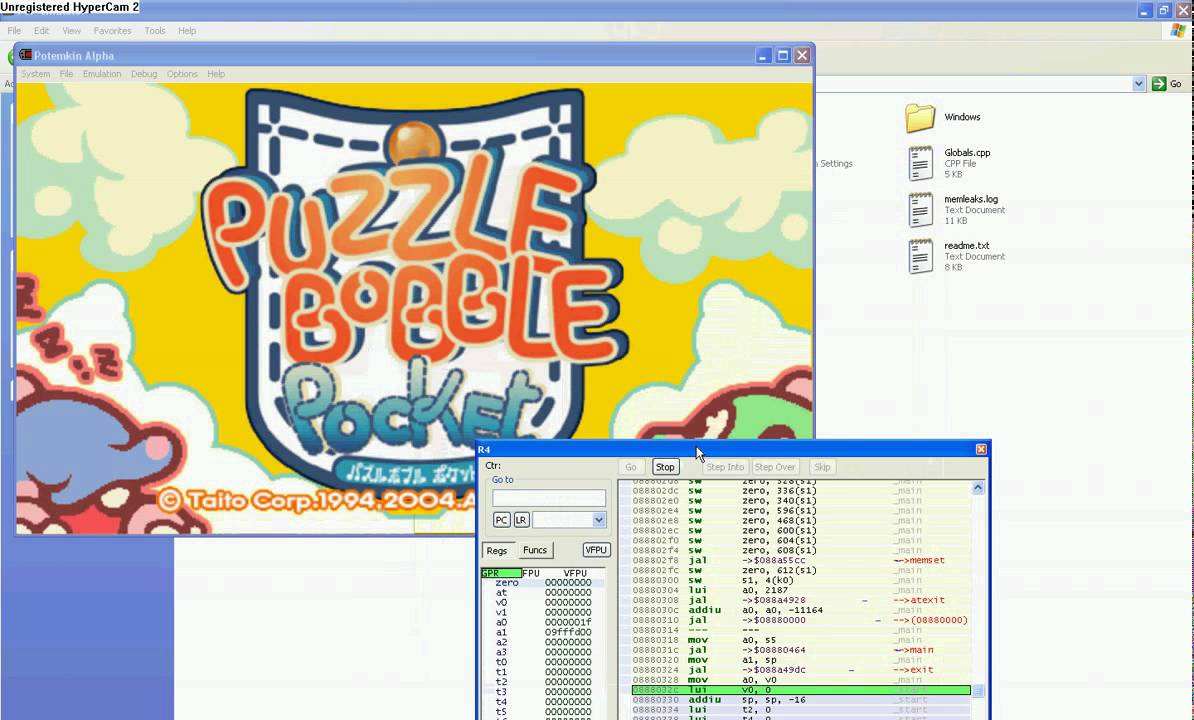The image size is (1194, 720).
Task: Click the Skip button
Action: point(822,467)
